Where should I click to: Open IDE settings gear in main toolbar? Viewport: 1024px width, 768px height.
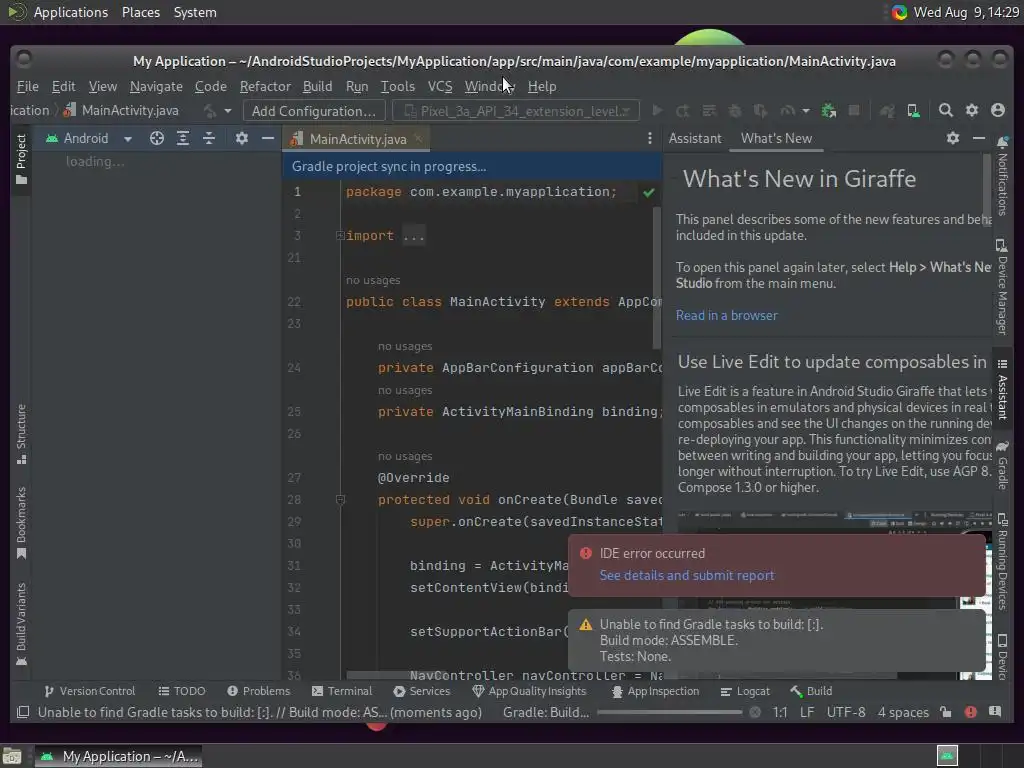(972, 110)
